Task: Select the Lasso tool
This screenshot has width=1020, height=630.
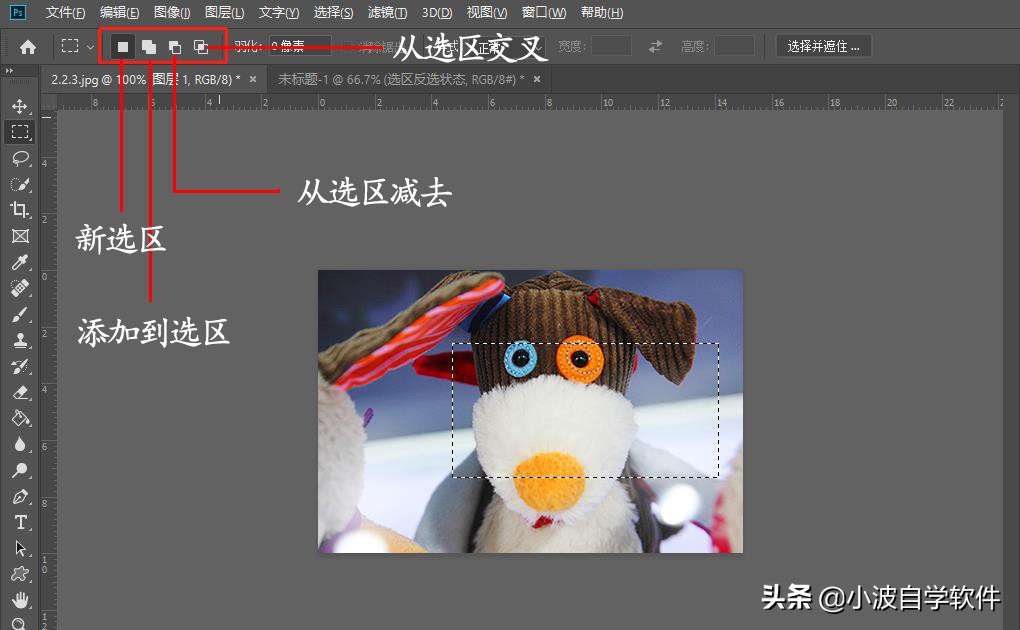Action: click(x=20, y=158)
